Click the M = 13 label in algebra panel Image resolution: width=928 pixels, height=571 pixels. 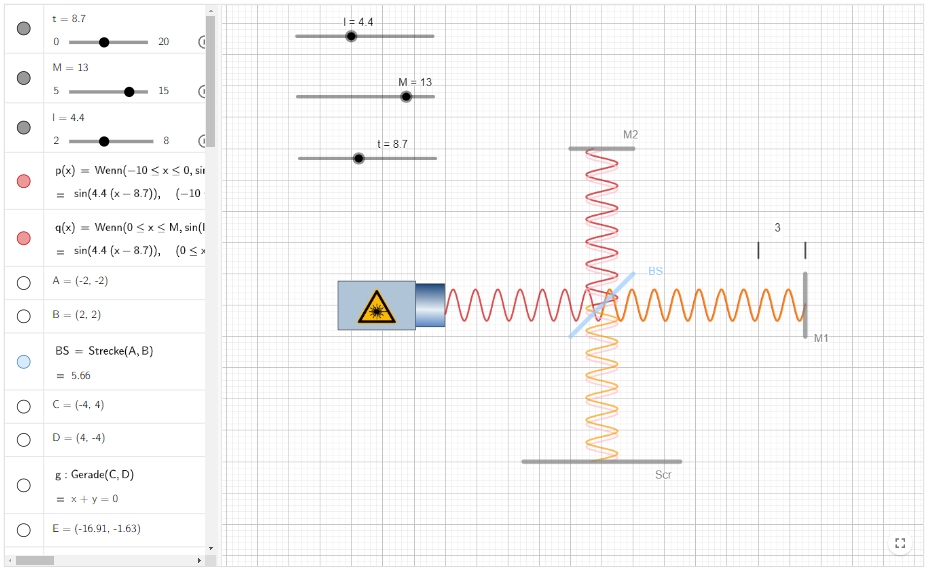[70, 68]
